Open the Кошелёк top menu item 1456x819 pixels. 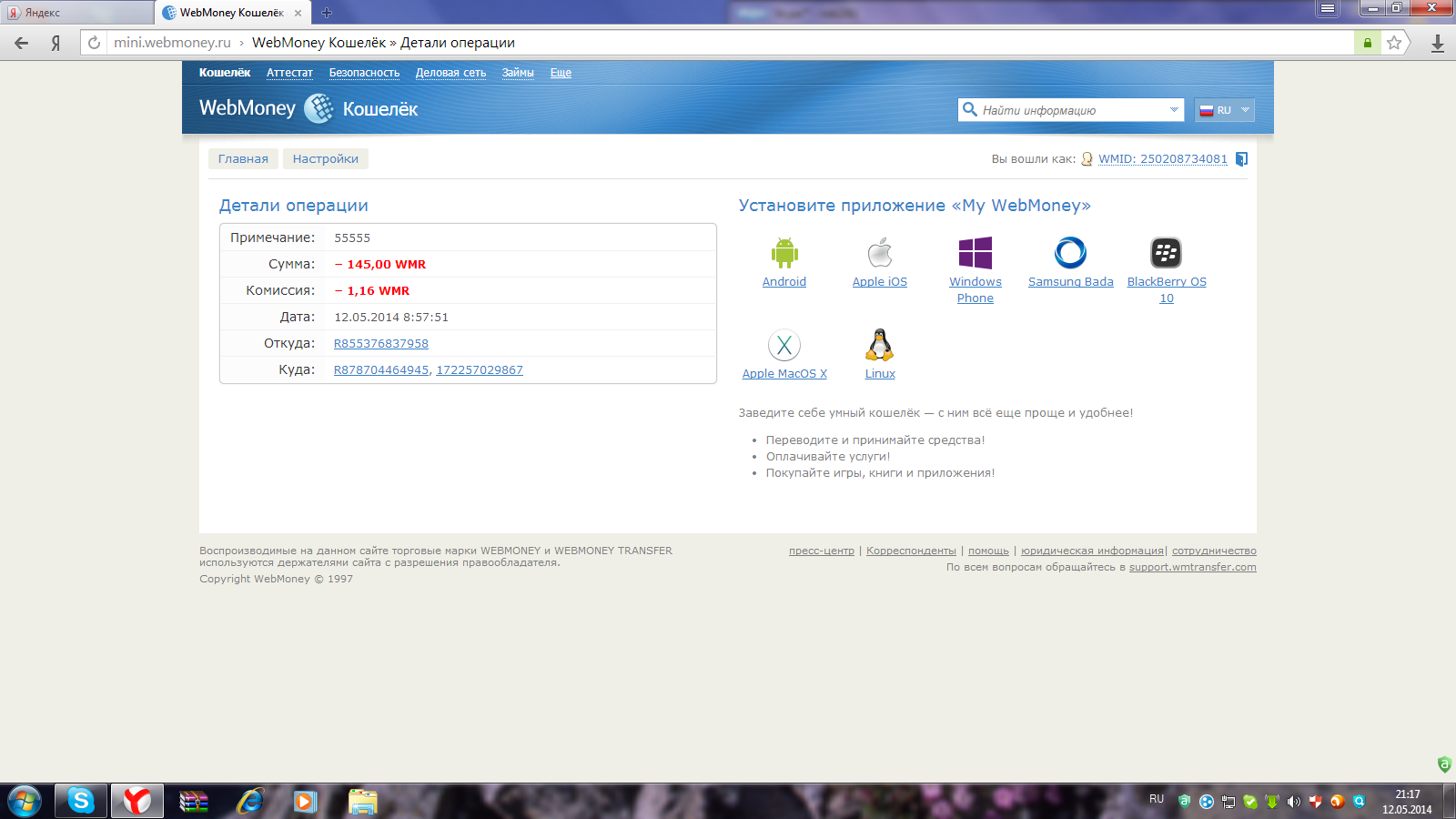225,73
